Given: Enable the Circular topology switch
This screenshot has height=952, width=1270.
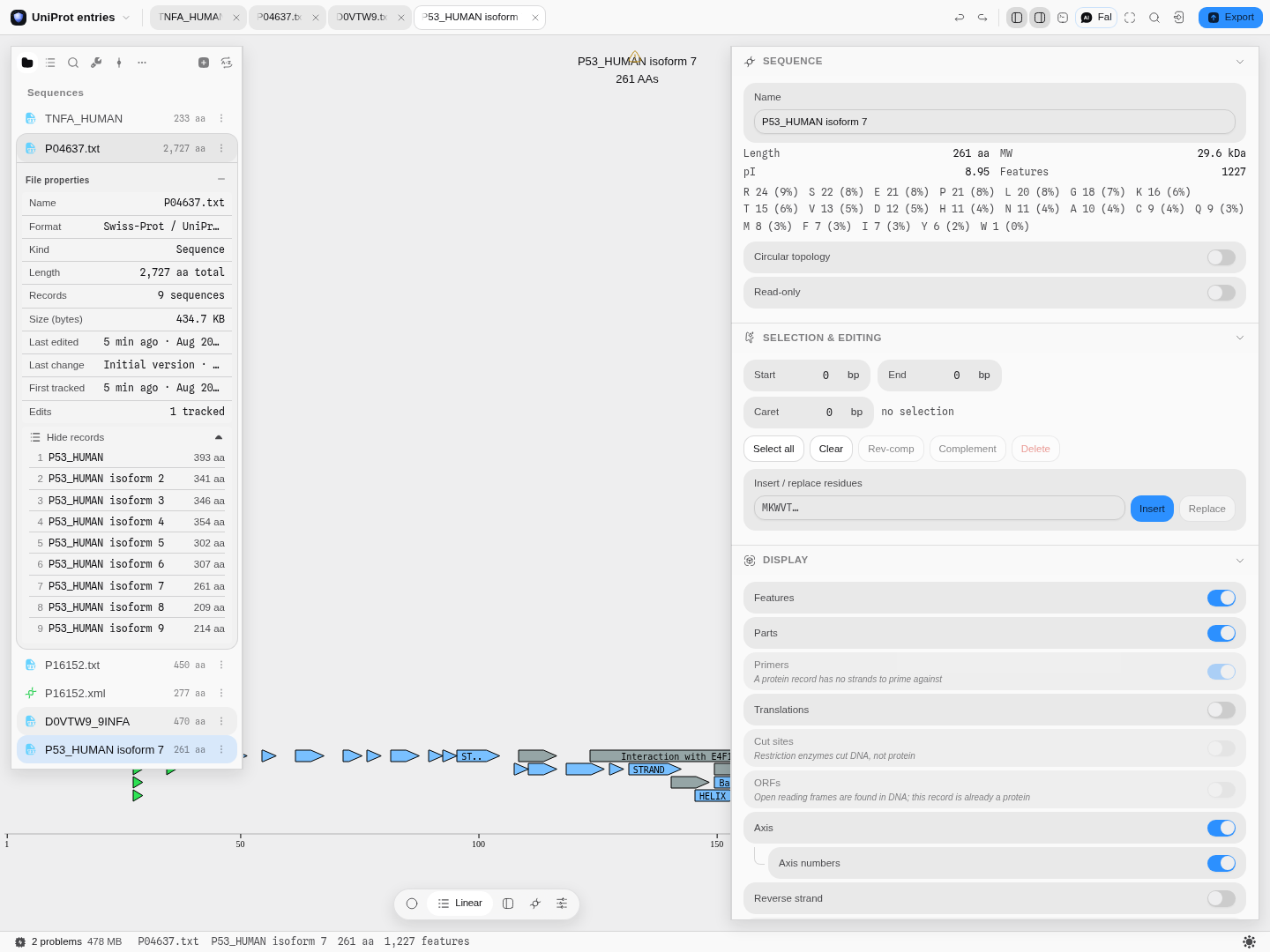Looking at the screenshot, I should pos(1221,257).
